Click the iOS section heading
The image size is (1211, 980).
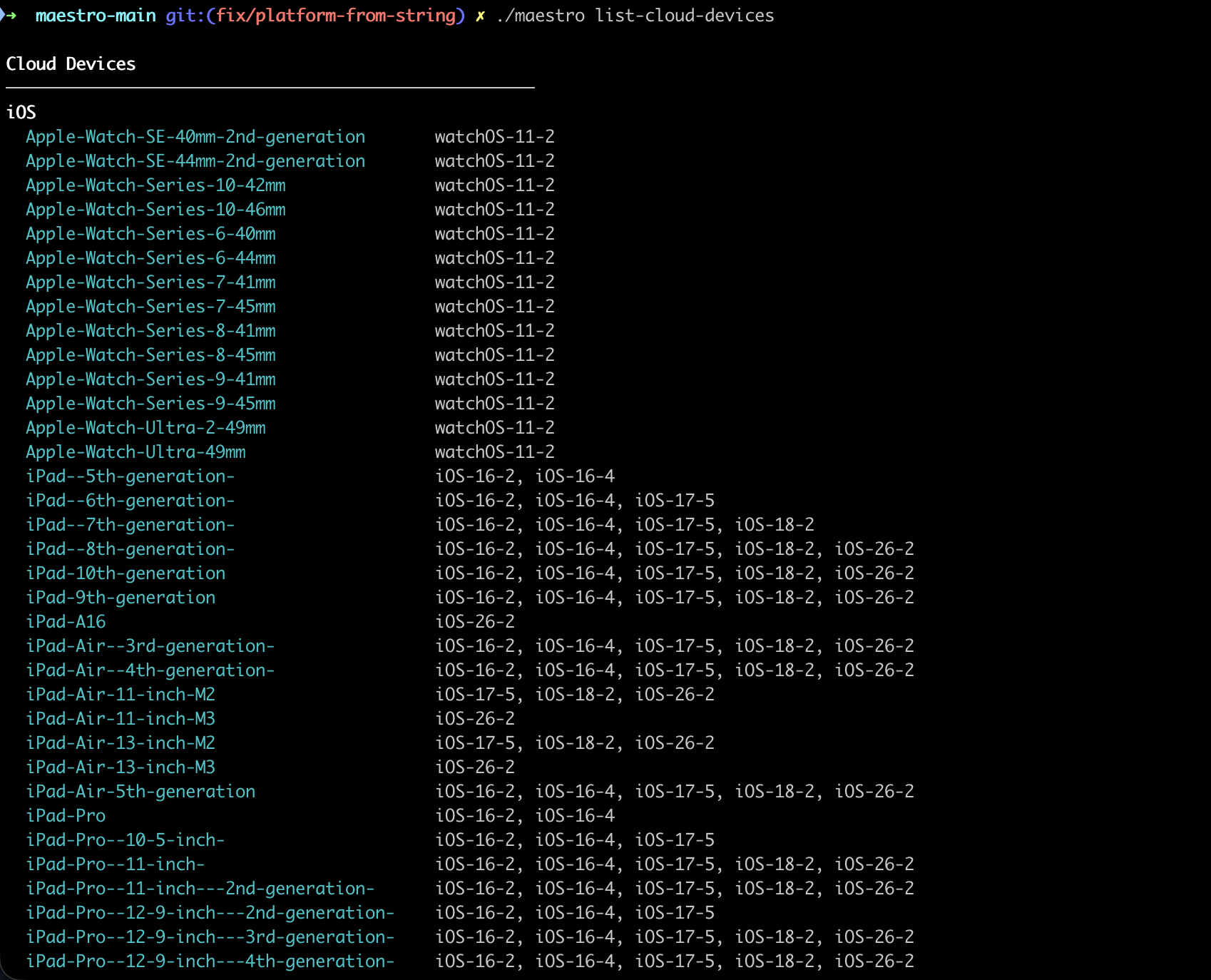click(21, 113)
